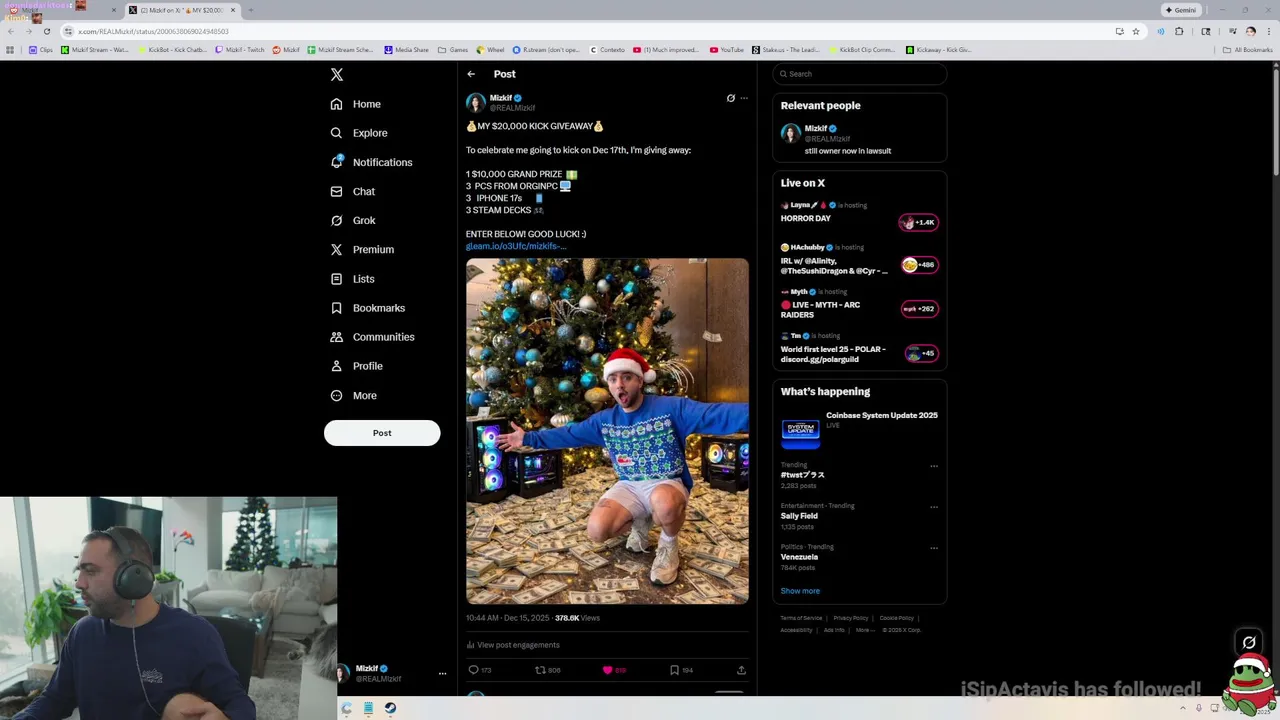
Task: Open the YouTube bookmark
Action: pos(727,50)
